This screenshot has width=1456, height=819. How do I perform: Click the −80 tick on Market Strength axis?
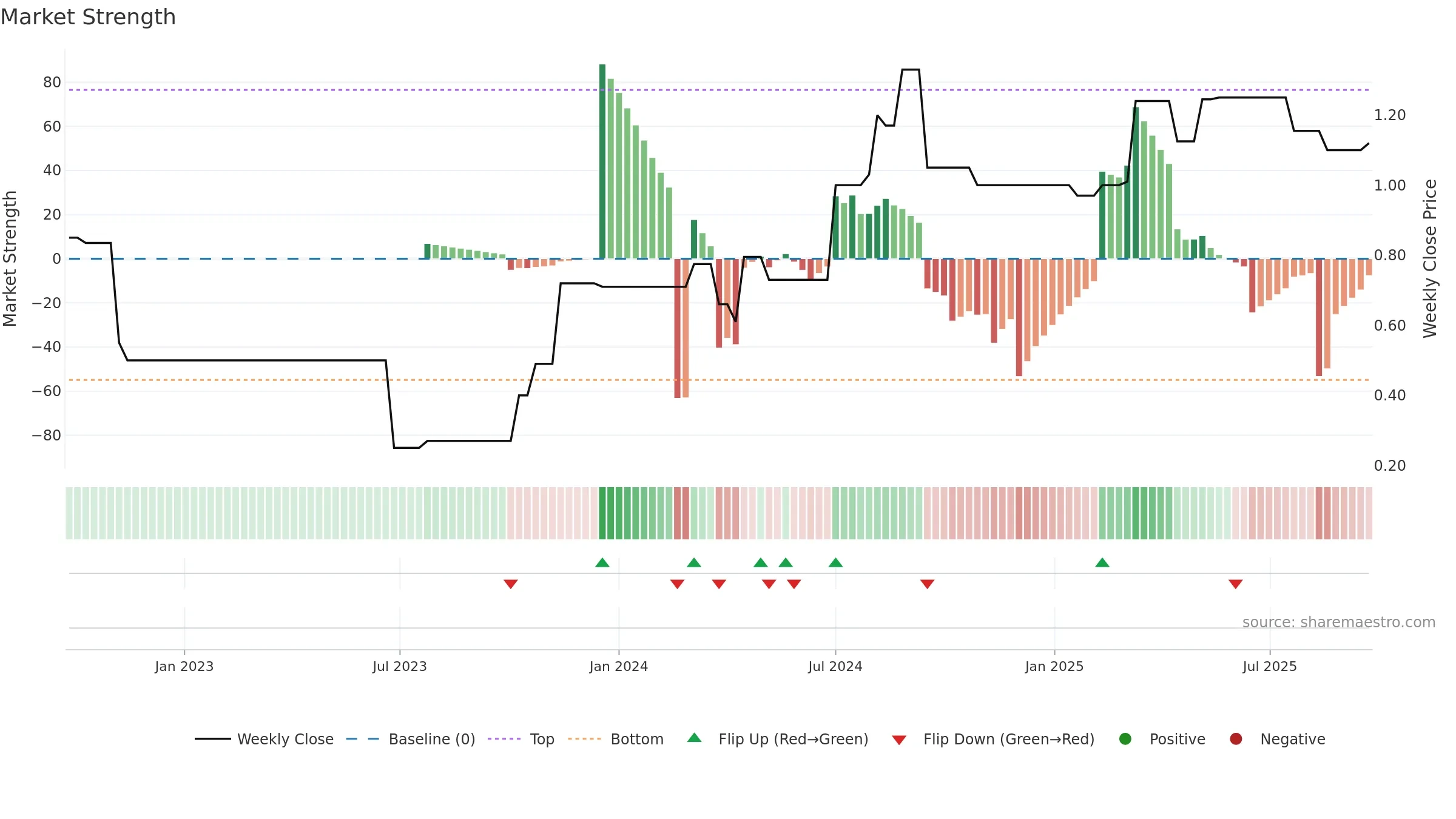tap(47, 436)
